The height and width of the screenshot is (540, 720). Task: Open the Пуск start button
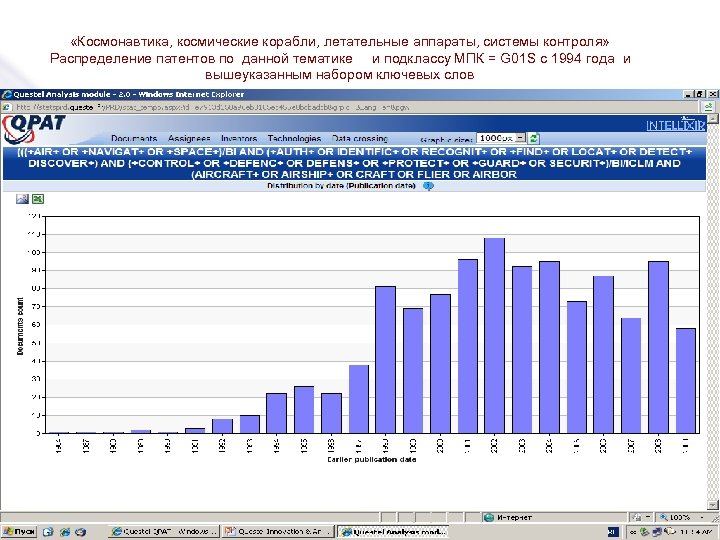[19, 532]
